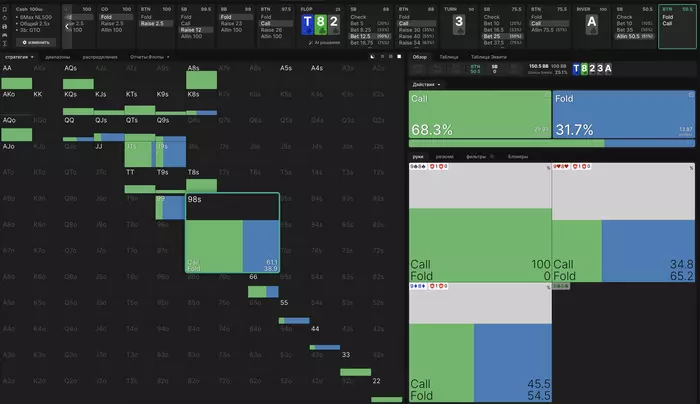Choose Allin 50.5 in the river SB node
The height and width of the screenshot is (404, 700).
[x=634, y=36]
